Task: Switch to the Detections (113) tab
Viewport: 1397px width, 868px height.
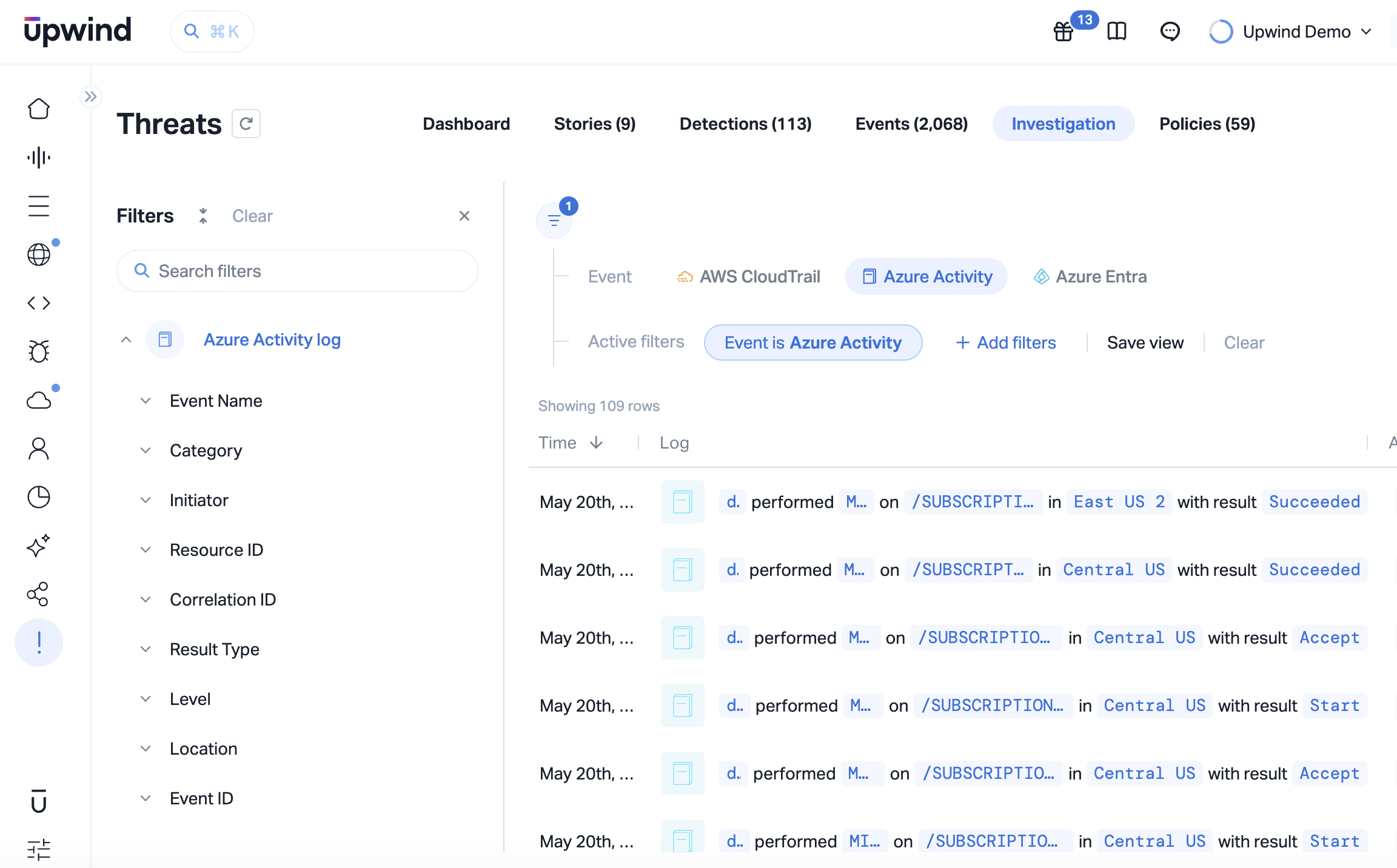Action: tap(745, 124)
